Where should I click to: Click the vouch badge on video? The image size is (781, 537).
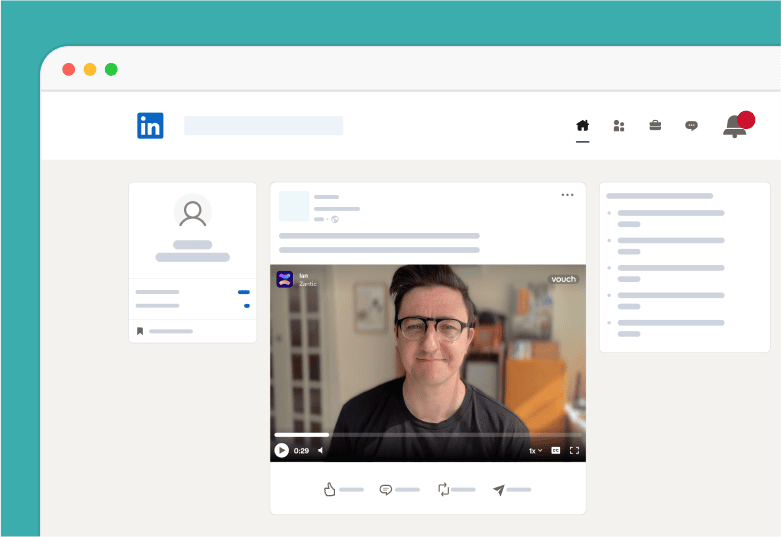[563, 279]
